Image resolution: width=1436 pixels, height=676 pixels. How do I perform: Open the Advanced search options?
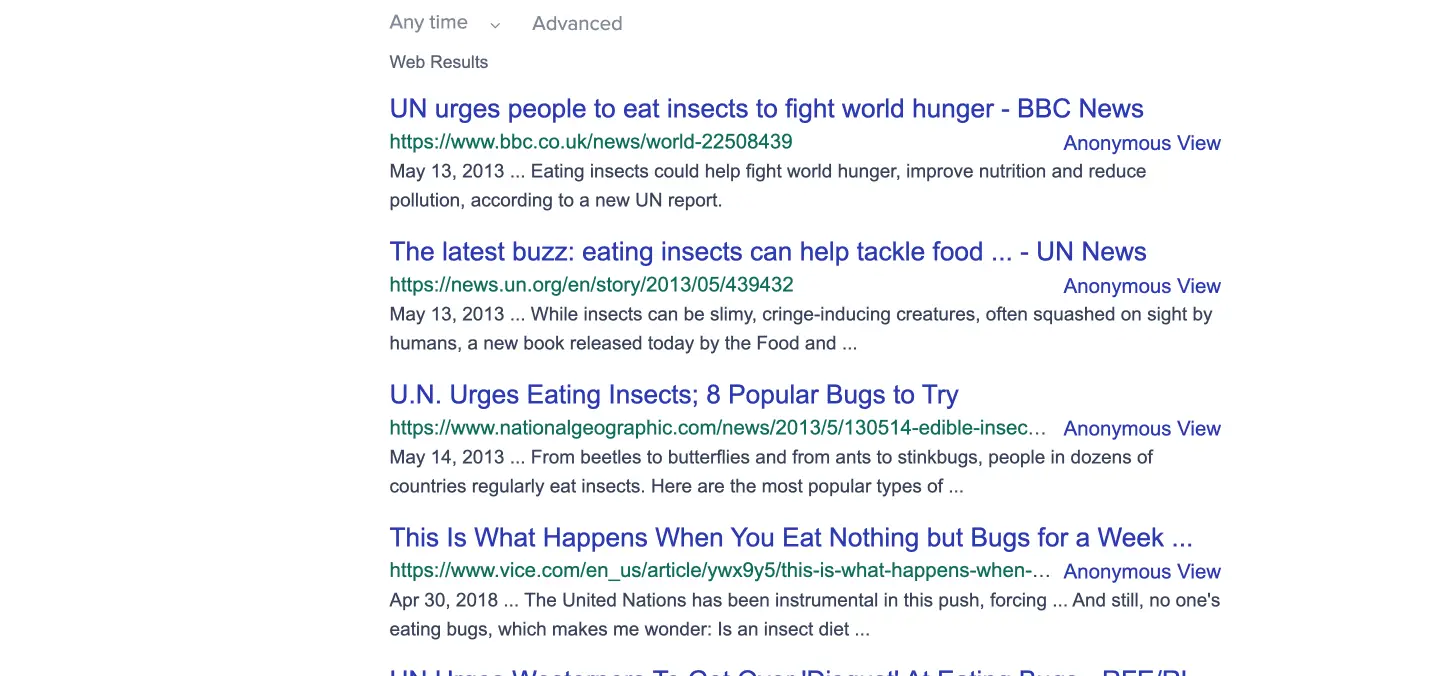coord(577,24)
